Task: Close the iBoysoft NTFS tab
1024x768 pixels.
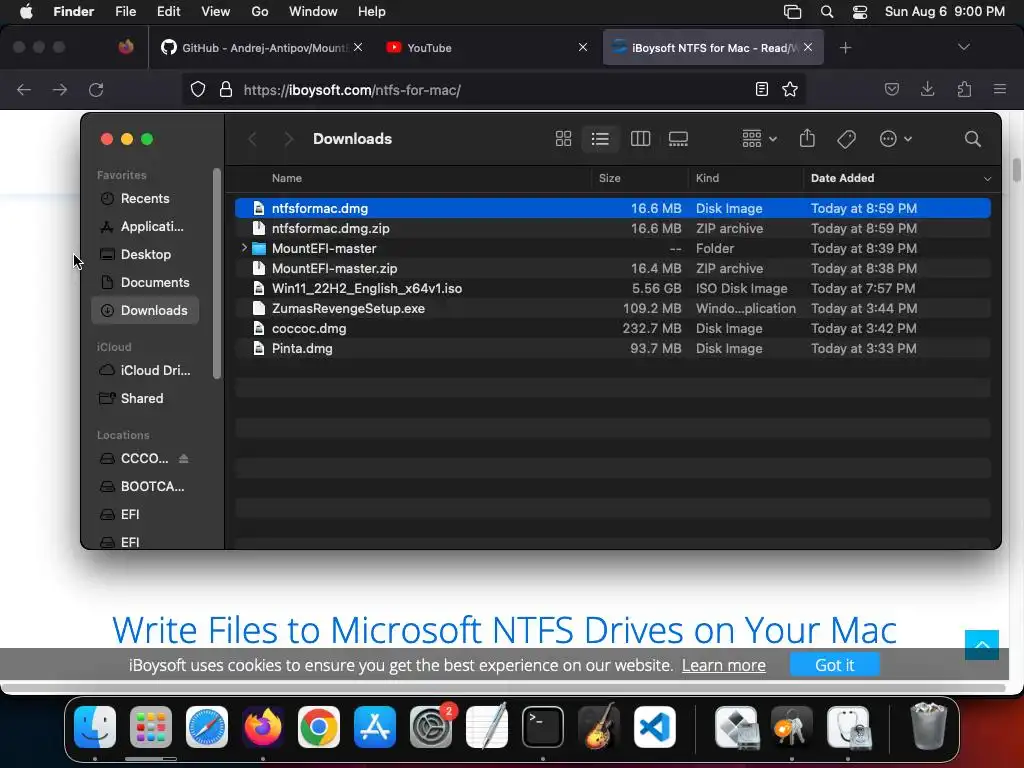Action: (x=808, y=47)
